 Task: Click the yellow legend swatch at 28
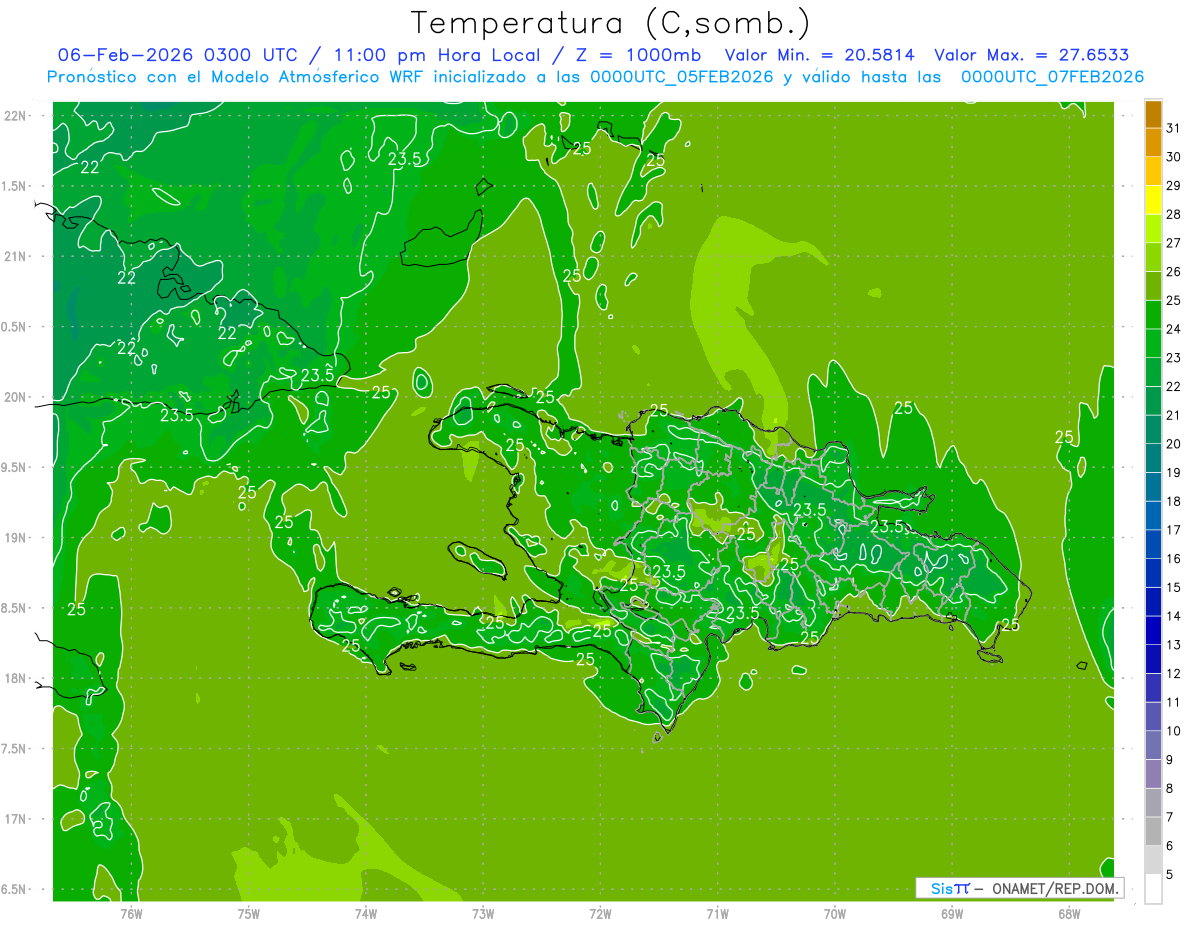[1153, 202]
